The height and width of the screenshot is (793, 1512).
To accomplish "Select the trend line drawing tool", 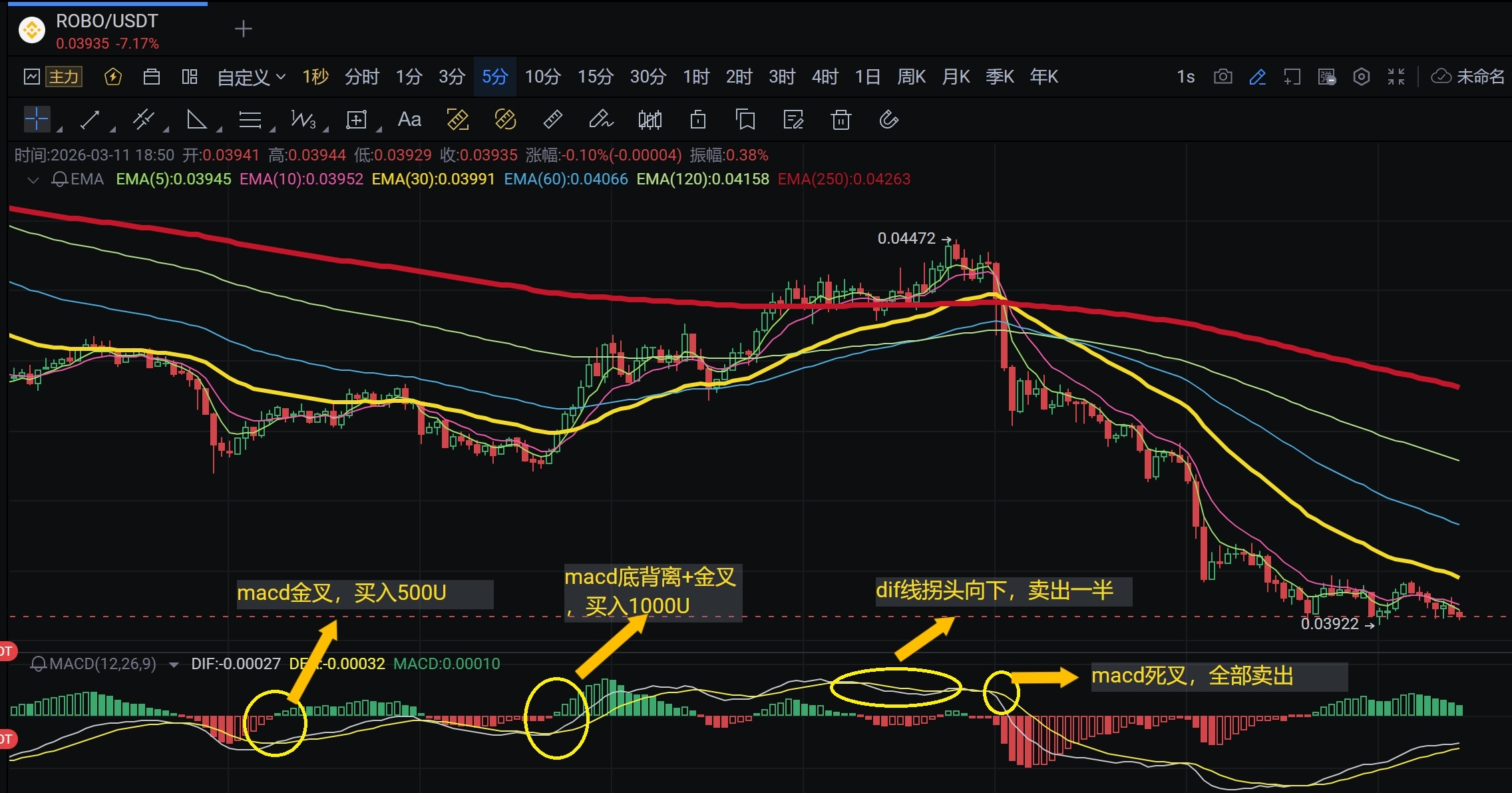I will click(89, 120).
